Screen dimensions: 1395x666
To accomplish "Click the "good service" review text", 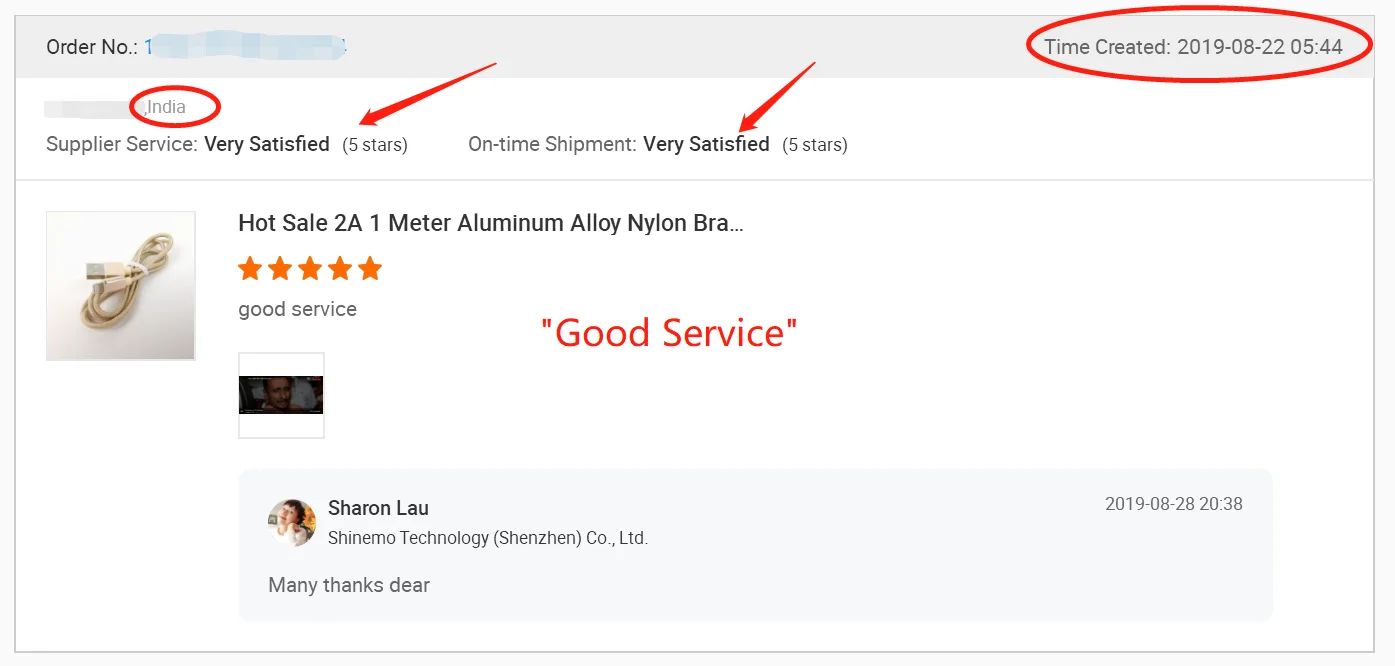I will (297, 309).
